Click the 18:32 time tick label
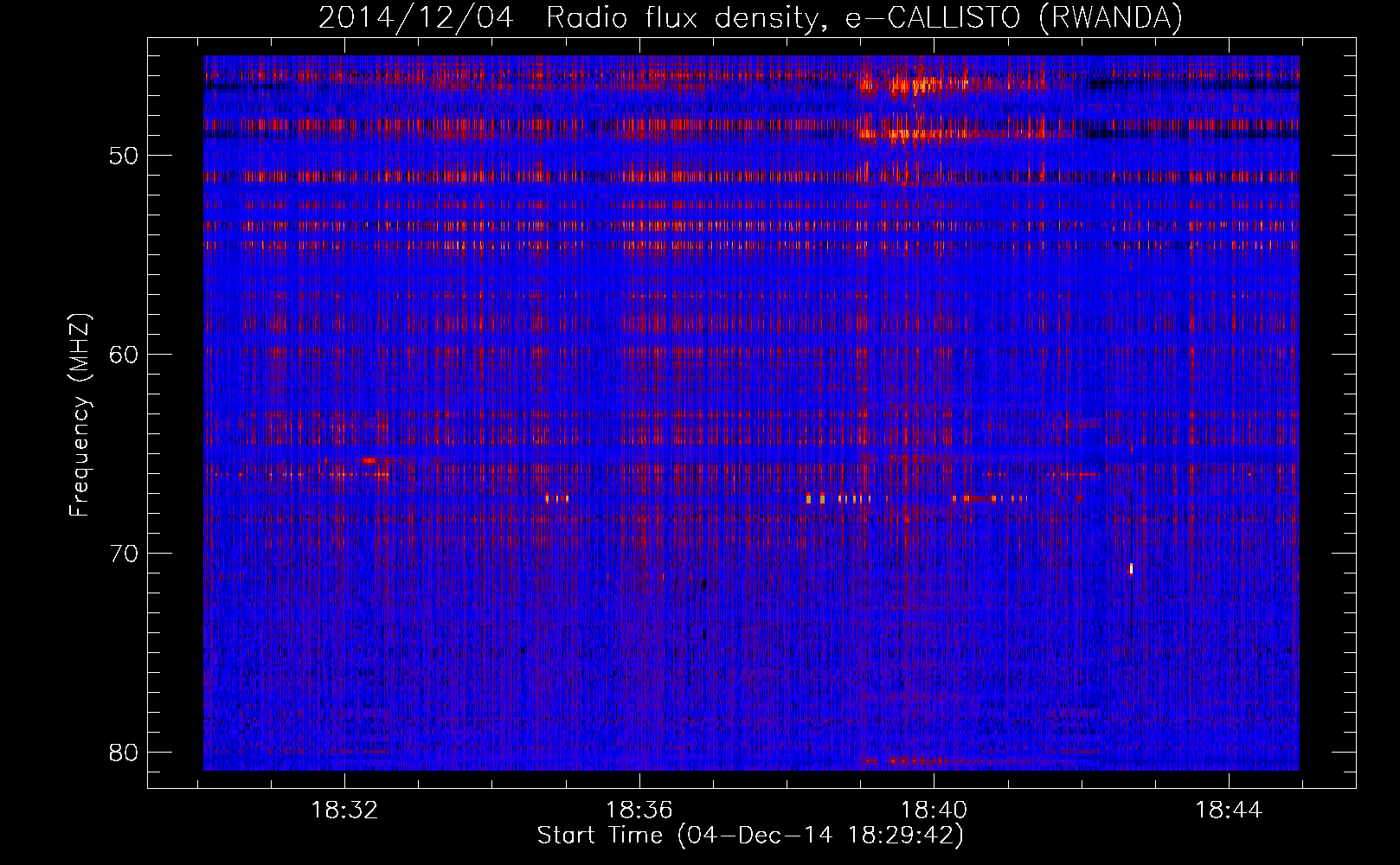Image resolution: width=1400 pixels, height=865 pixels. (344, 811)
